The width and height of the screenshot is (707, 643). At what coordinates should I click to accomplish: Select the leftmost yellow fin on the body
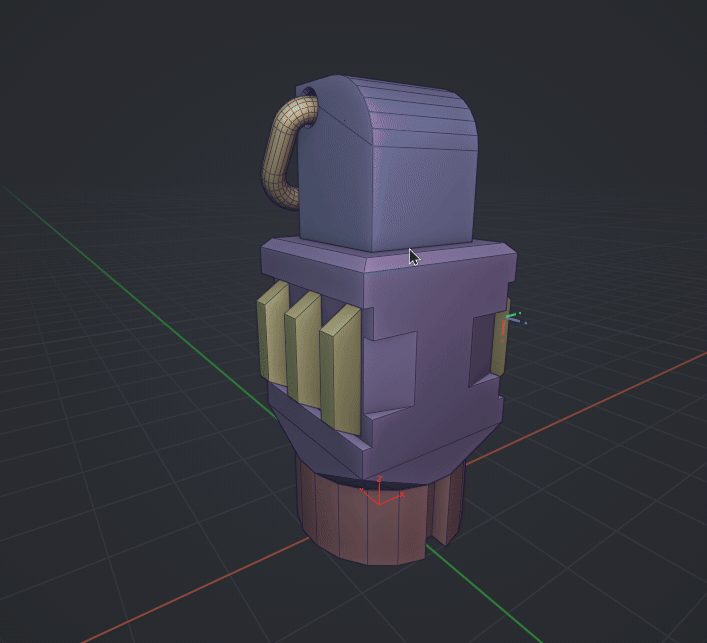270,335
